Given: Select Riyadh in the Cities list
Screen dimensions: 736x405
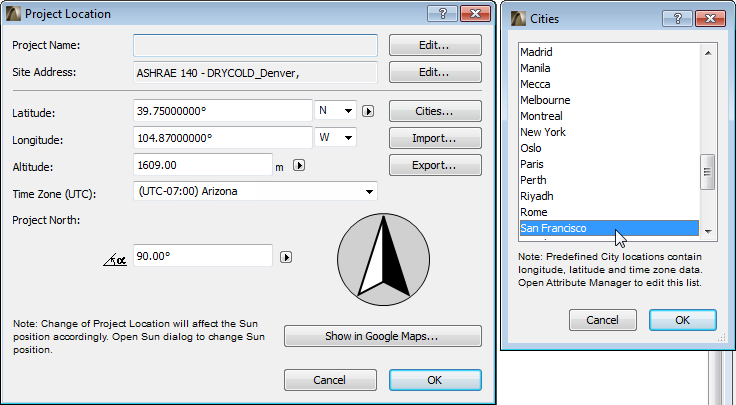Looking at the screenshot, I should (609, 196).
